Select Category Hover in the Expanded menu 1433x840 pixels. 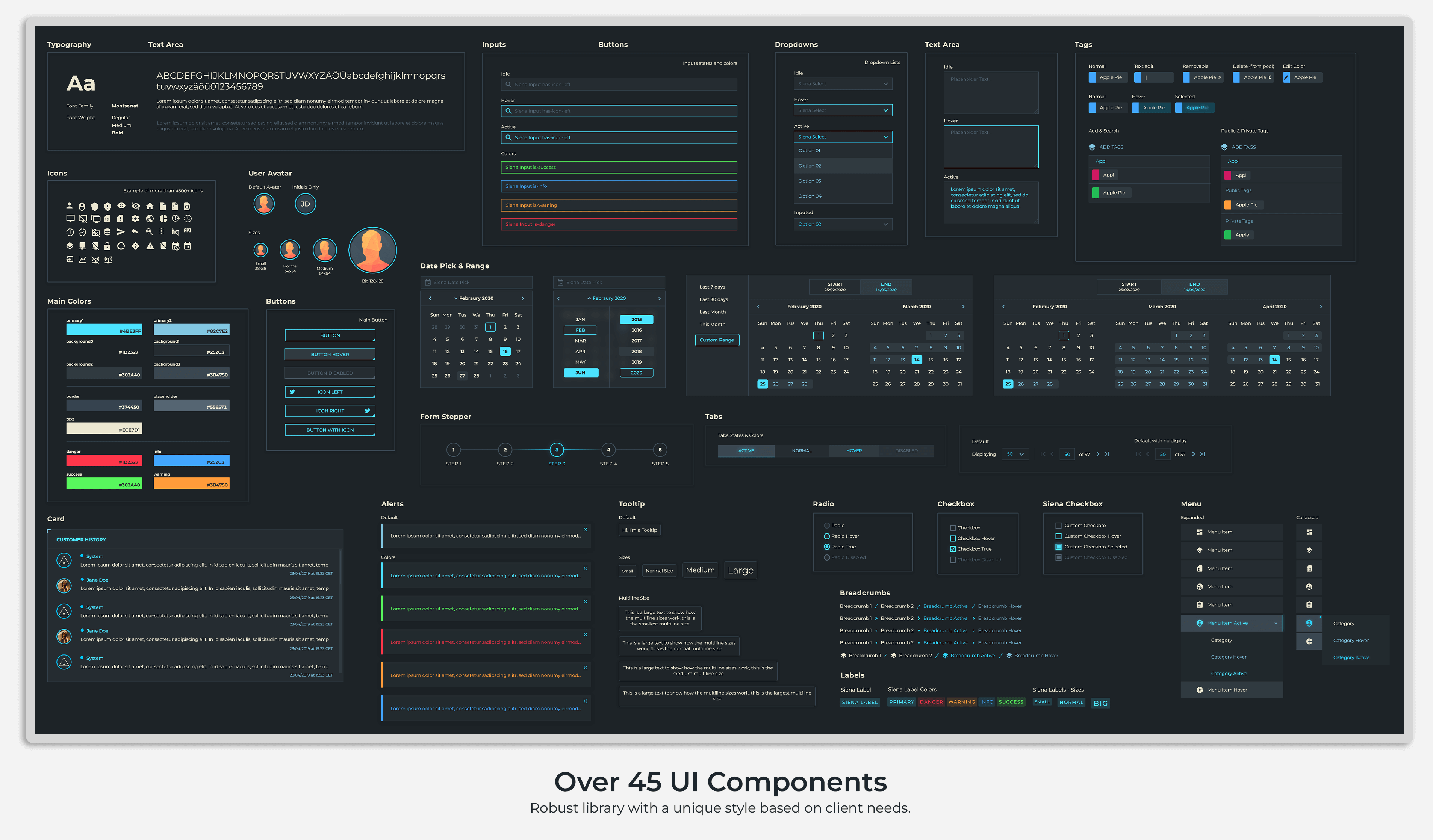1228,657
